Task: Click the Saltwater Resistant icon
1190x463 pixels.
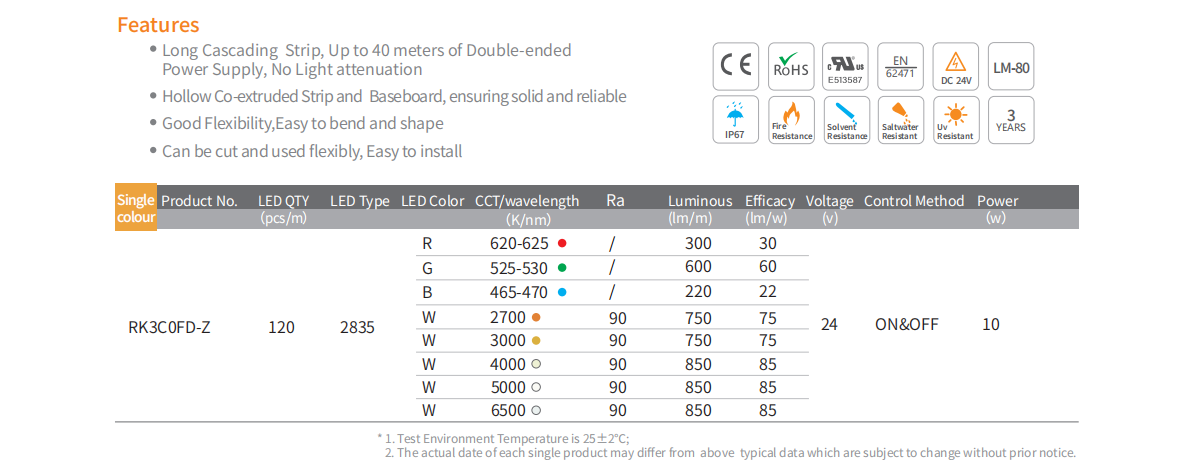Action: click(x=900, y=120)
